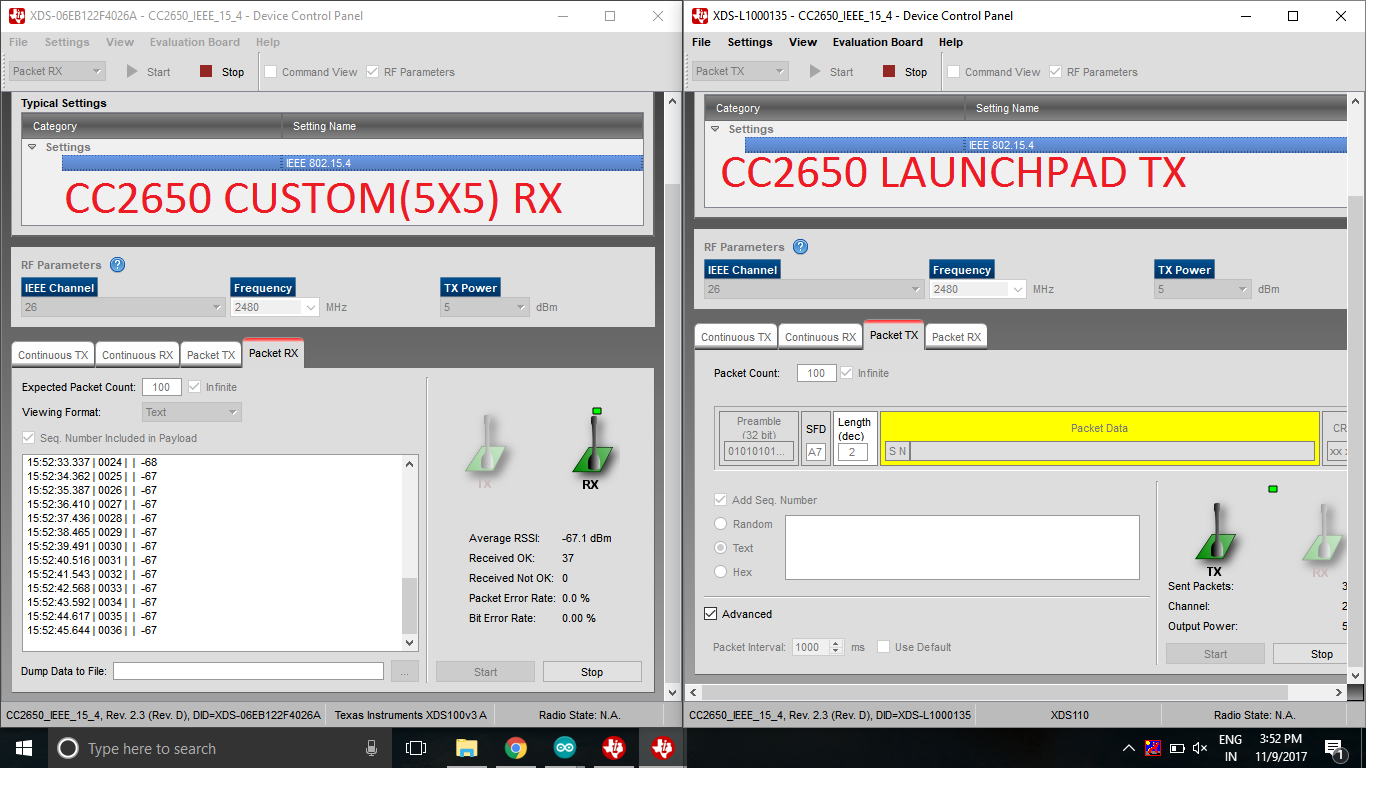Click the Cortana microphone icon

[x=371, y=748]
